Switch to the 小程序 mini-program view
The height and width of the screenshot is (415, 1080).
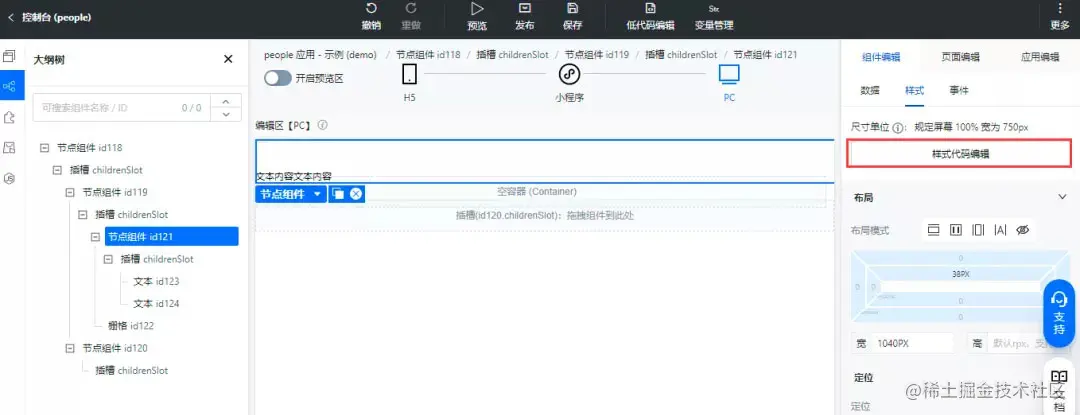569,82
